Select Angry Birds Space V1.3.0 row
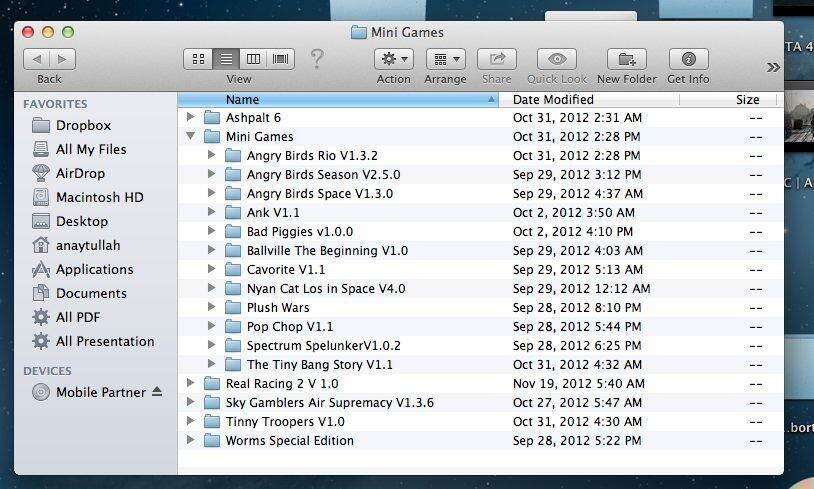The image size is (814, 489). point(481,194)
